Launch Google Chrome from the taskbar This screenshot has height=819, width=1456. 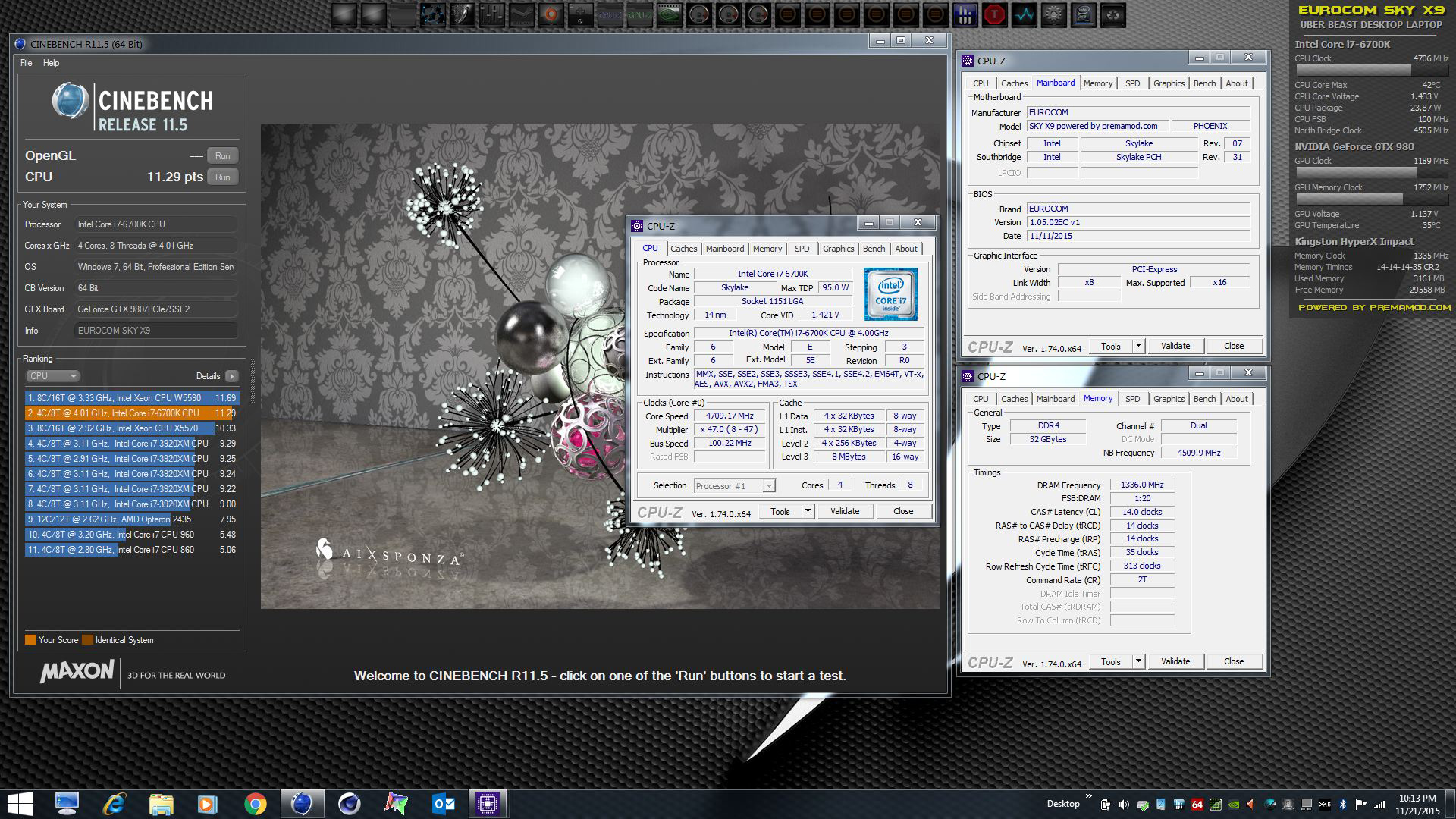[x=255, y=804]
